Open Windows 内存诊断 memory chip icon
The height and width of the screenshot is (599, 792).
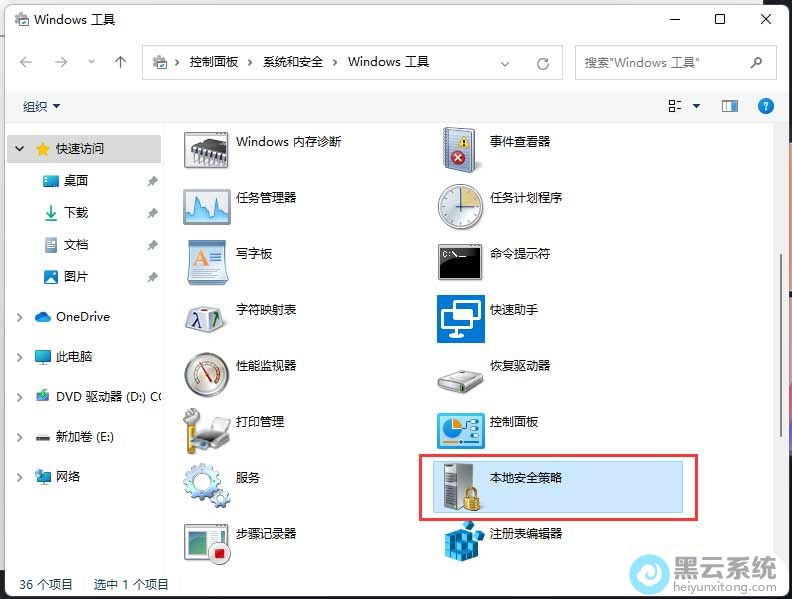point(207,150)
